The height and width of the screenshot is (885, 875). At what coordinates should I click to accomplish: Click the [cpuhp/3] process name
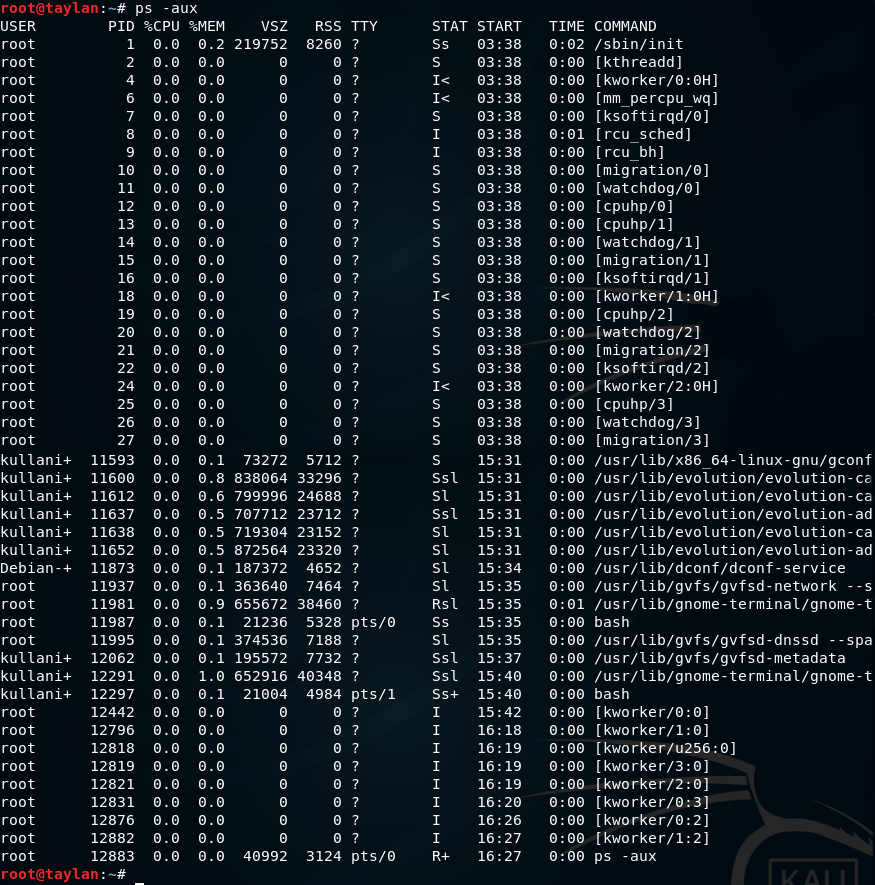(x=634, y=405)
